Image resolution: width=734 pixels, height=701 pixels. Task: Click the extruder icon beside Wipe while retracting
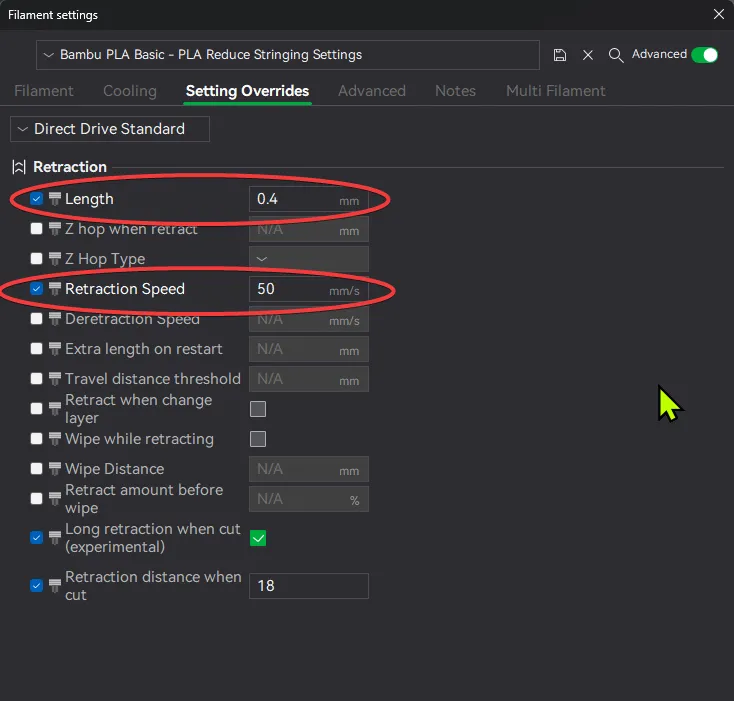tap(55, 438)
